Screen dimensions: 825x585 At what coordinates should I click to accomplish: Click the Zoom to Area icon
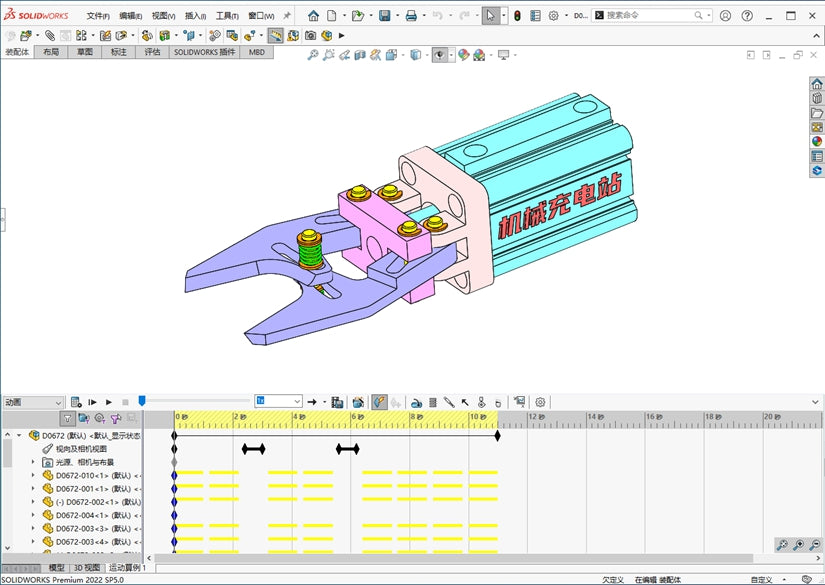(x=328, y=55)
